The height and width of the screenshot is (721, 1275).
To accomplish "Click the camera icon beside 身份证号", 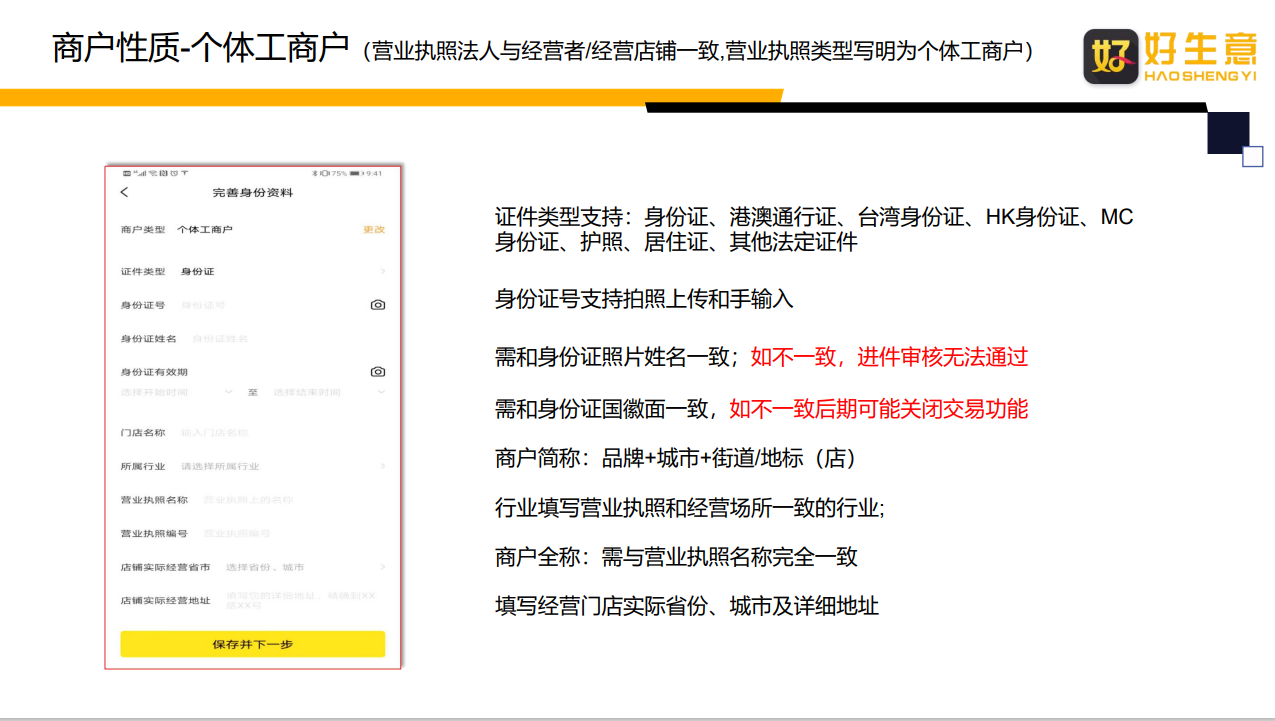I will 377,305.
